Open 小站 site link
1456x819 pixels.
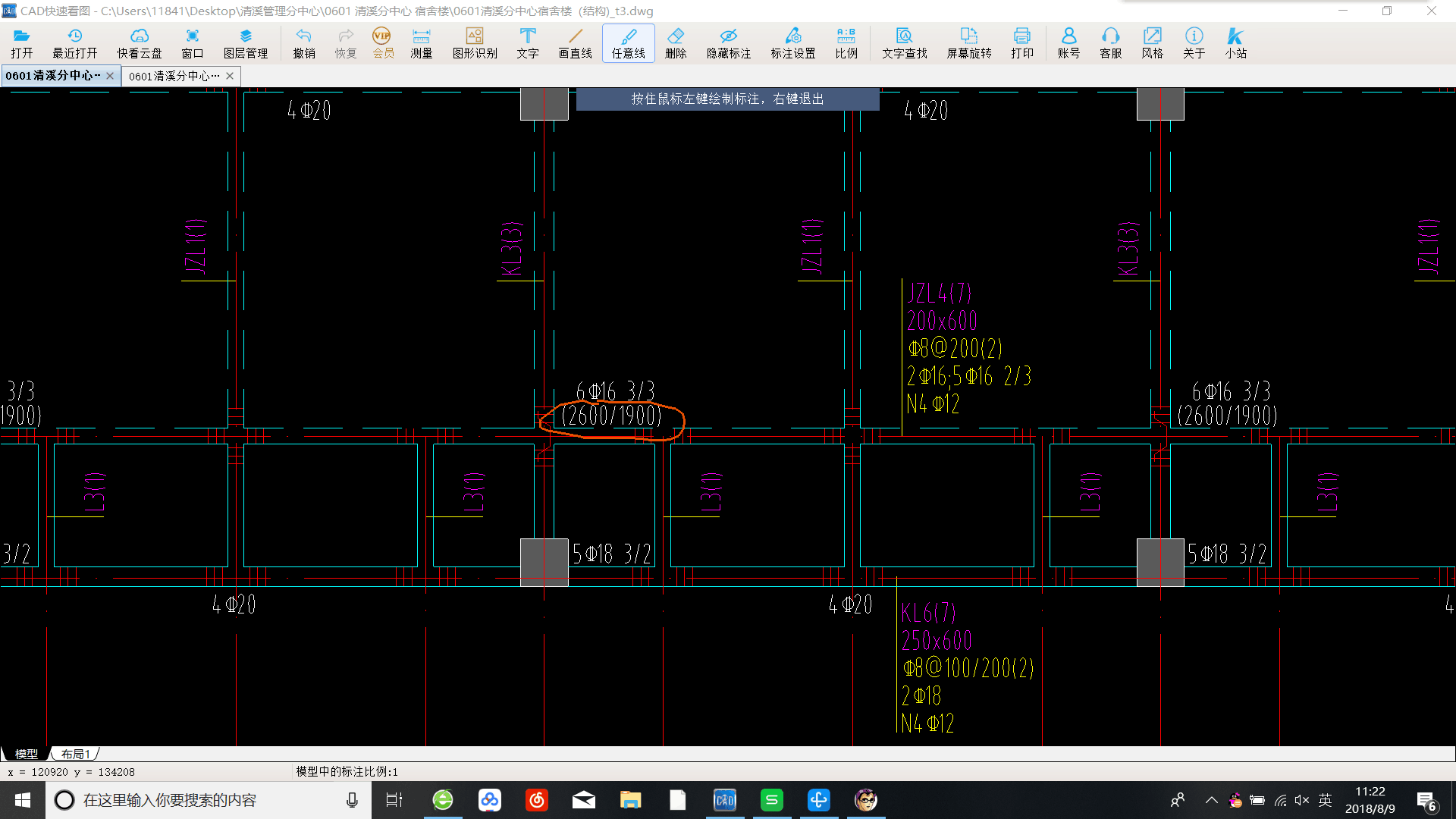(x=1236, y=43)
